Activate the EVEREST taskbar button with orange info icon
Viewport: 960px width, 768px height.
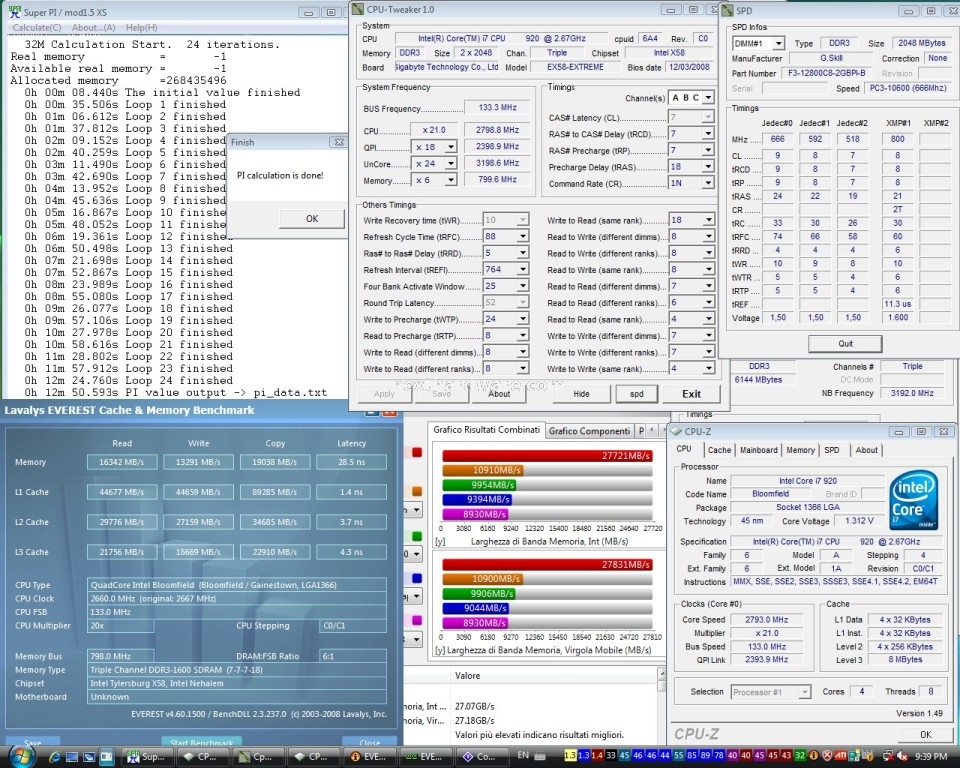point(371,757)
